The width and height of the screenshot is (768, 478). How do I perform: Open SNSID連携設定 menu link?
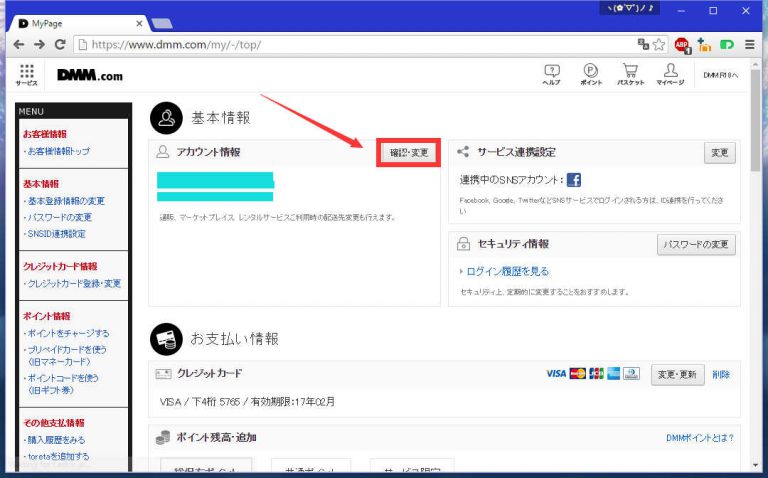pyautogui.click(x=56, y=234)
